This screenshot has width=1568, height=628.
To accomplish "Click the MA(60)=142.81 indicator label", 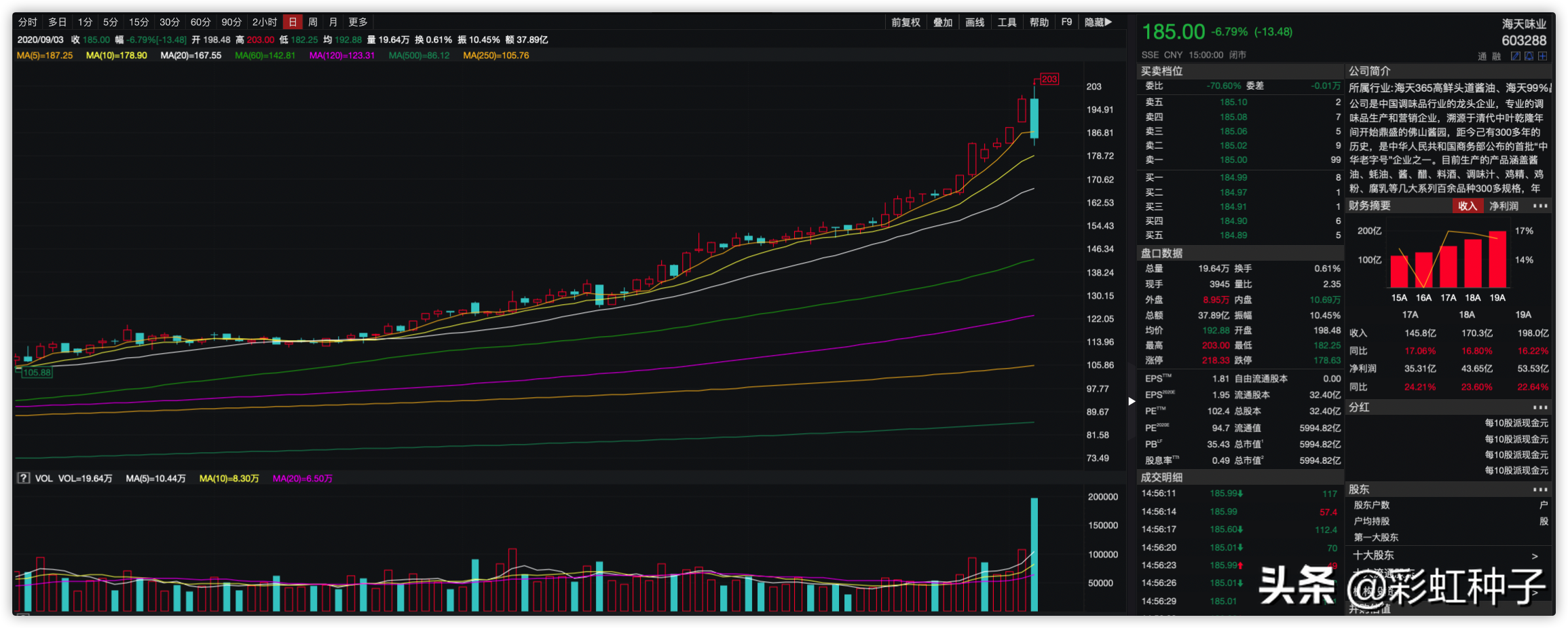I will pyautogui.click(x=265, y=56).
